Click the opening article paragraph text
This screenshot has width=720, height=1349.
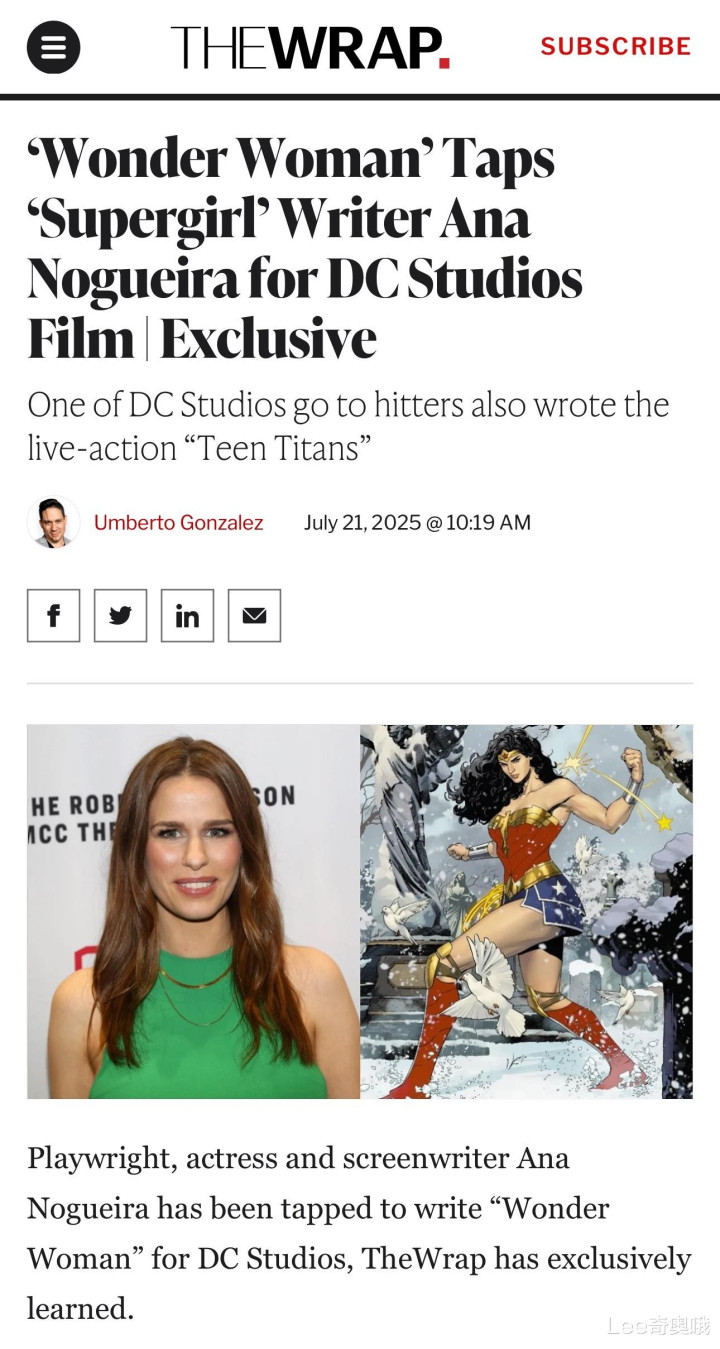pyautogui.click(x=359, y=1232)
